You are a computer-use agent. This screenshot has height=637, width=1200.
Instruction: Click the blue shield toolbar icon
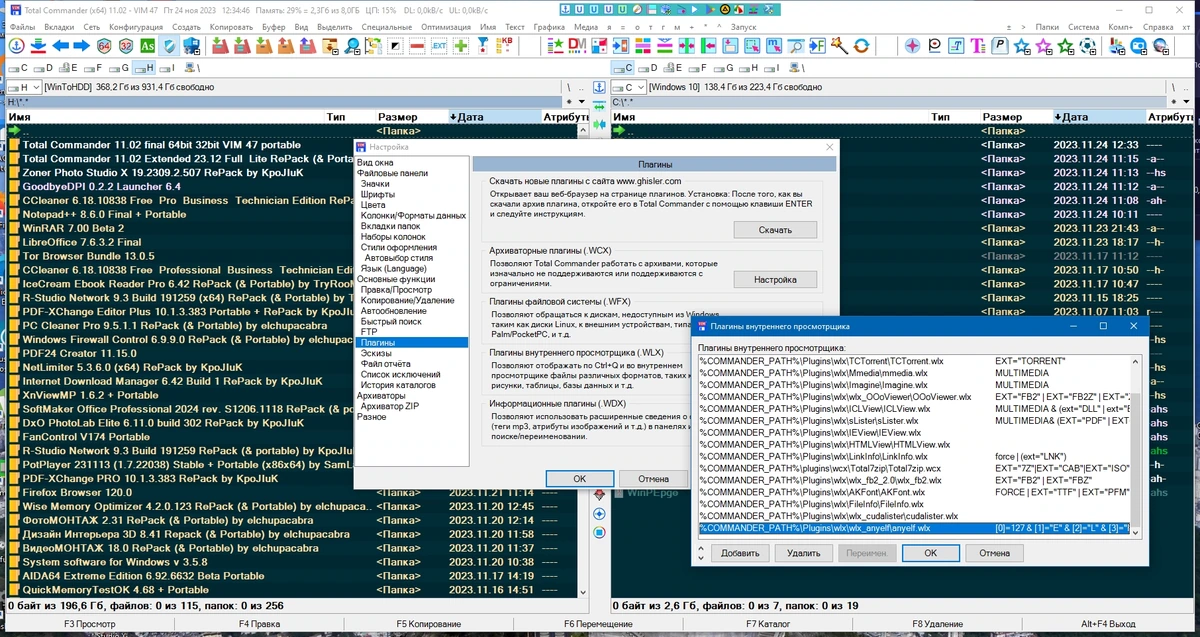(x=169, y=46)
